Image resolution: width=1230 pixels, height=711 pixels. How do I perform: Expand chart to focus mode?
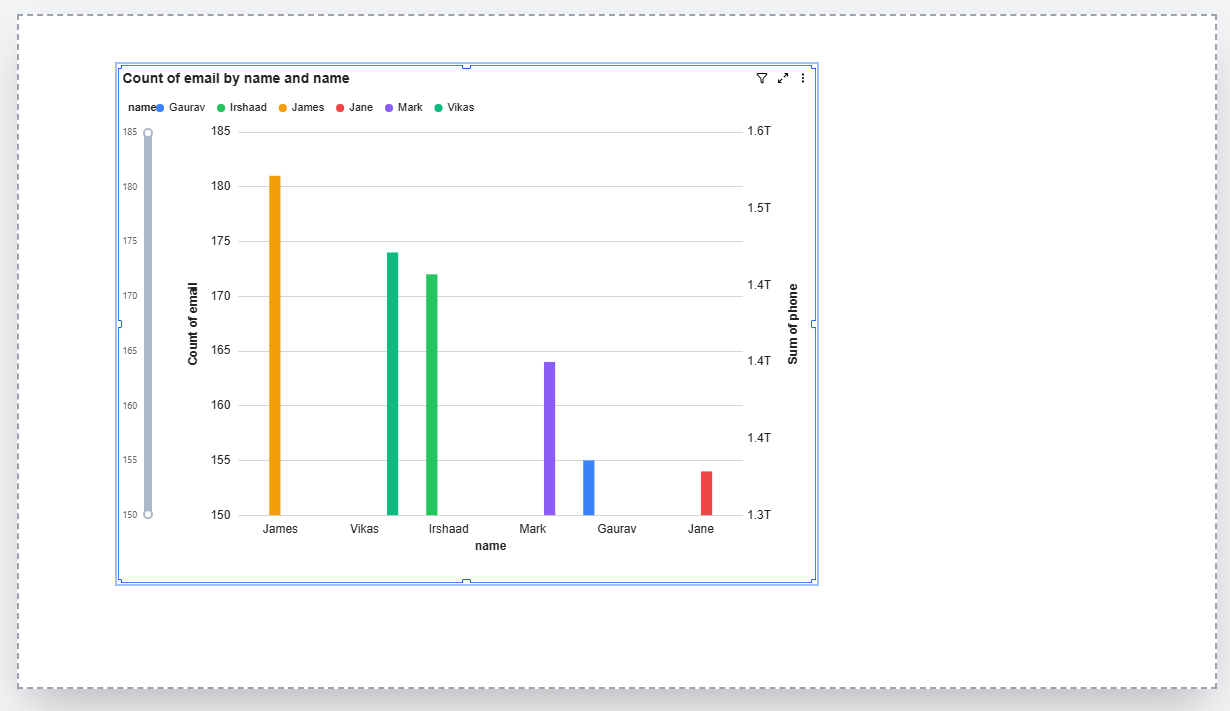[783, 78]
